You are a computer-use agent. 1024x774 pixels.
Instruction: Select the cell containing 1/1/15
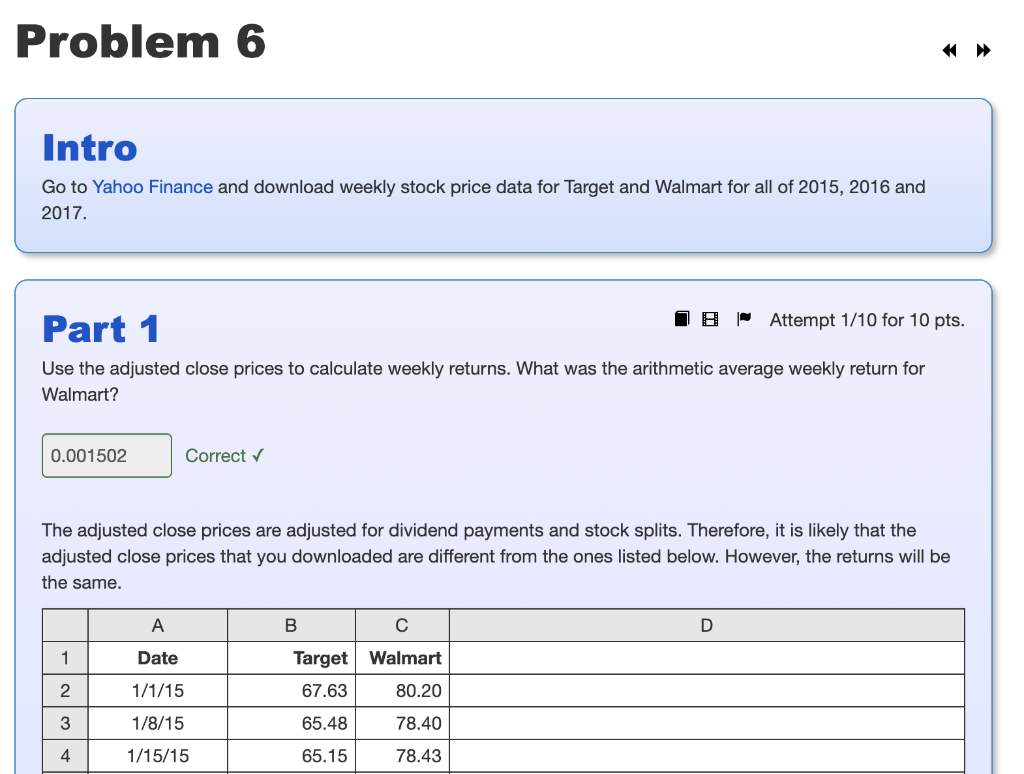pyautogui.click(x=157, y=690)
